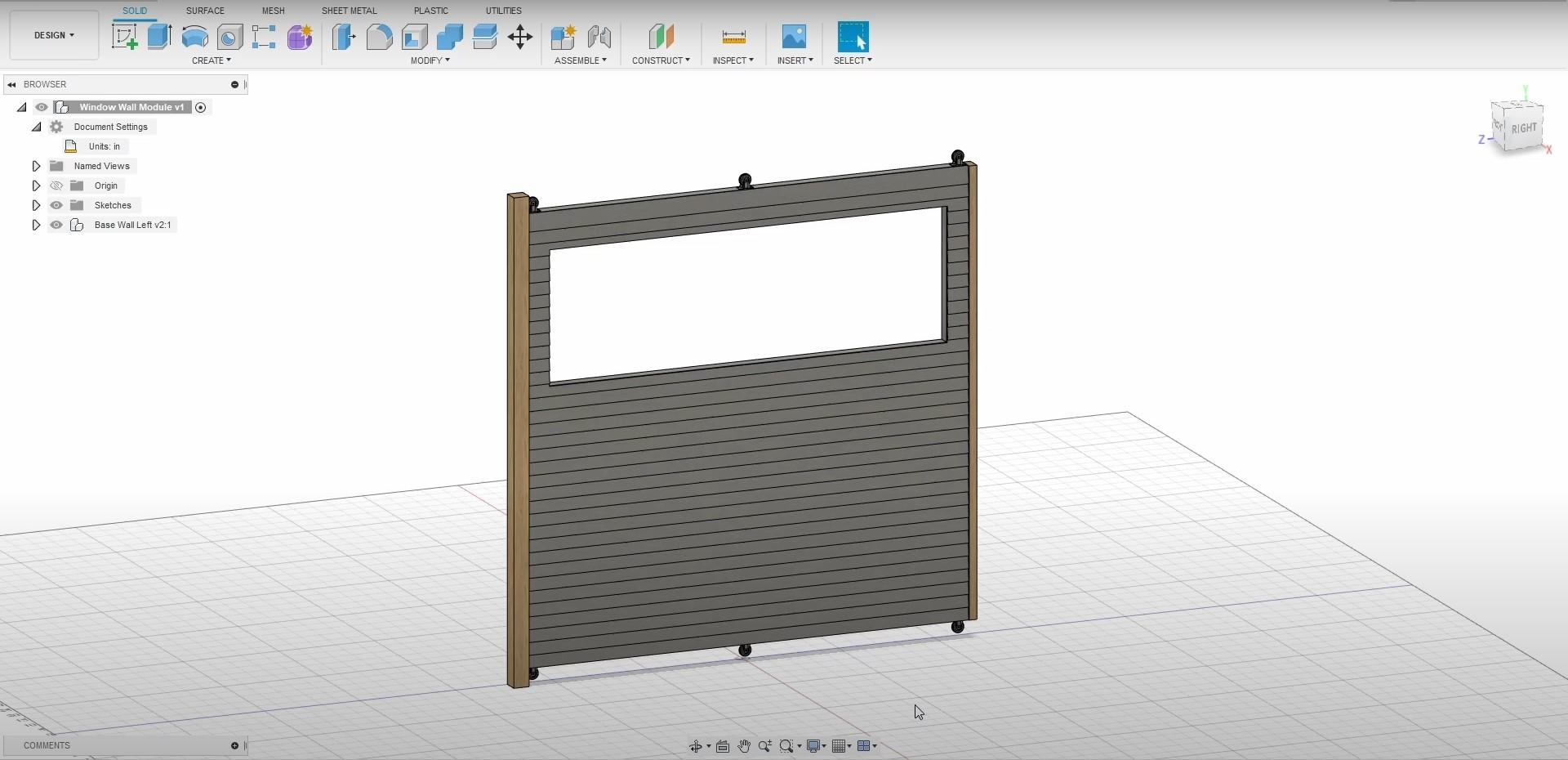Open the INSERT dropdown menu

click(795, 60)
